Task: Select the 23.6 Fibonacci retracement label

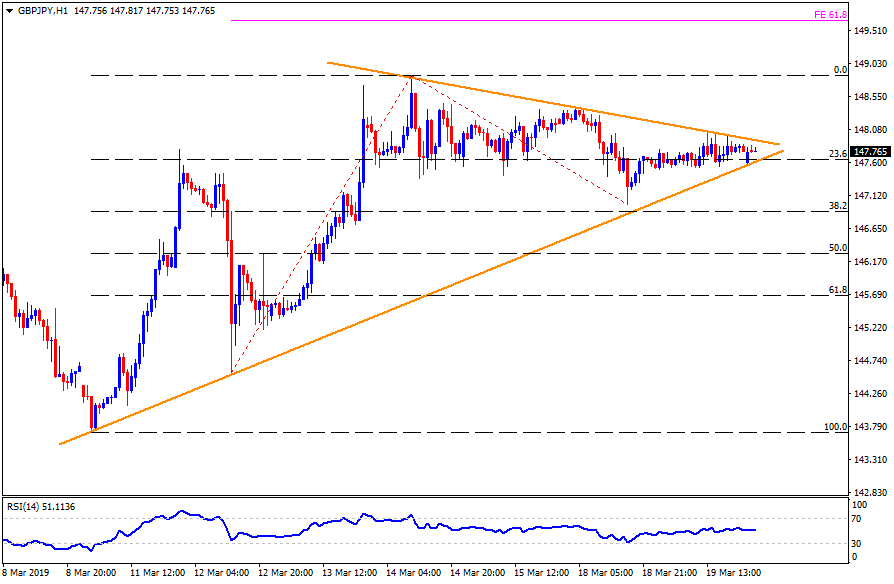Action: [x=837, y=153]
